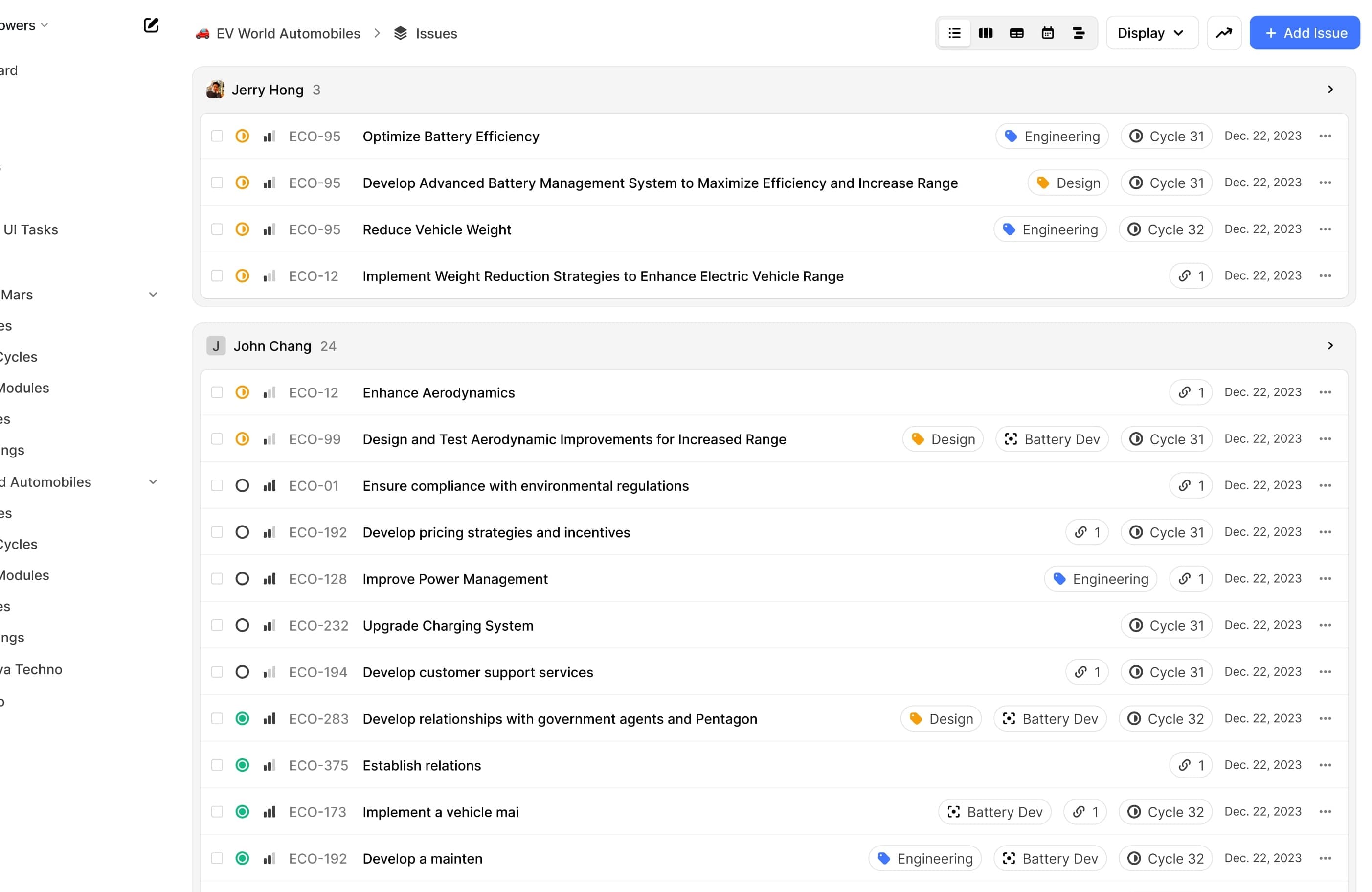The height and width of the screenshot is (892, 1372).
Task: Open more options for Enhance Aerodynamics row
Action: 1326,392
